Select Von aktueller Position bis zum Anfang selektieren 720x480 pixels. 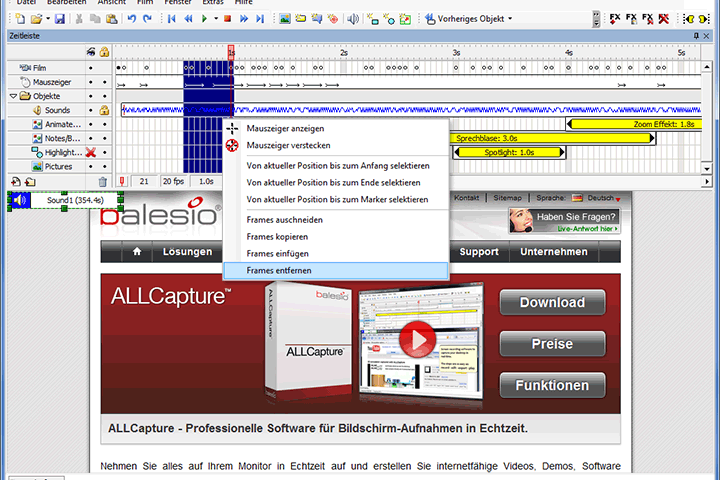(x=336, y=166)
